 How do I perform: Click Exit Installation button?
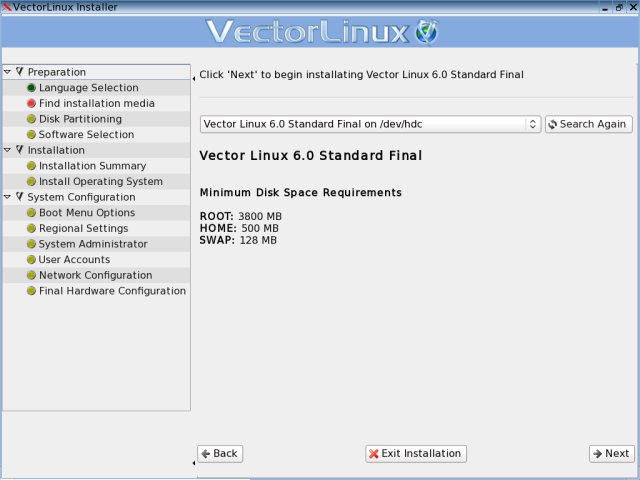pyautogui.click(x=416, y=453)
